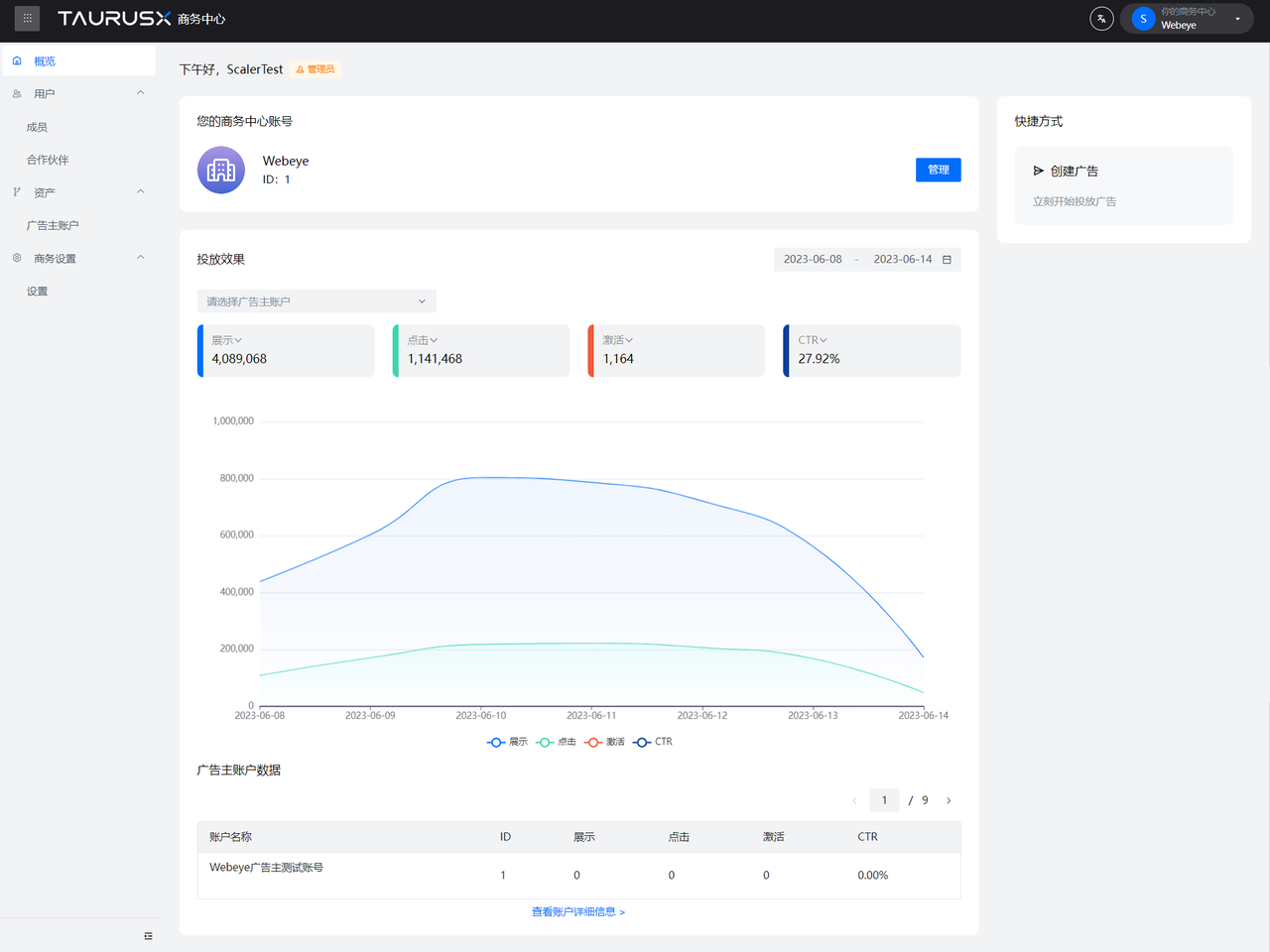Image resolution: width=1270 pixels, height=952 pixels.
Task: Click the user icon beside 用户
Action: [x=17, y=93]
